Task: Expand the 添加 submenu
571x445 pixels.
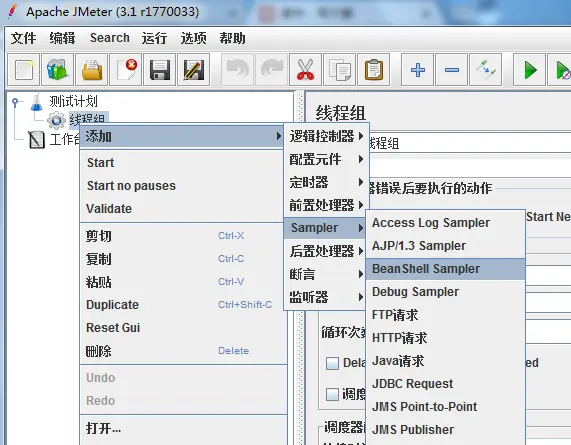Action: [x=181, y=136]
